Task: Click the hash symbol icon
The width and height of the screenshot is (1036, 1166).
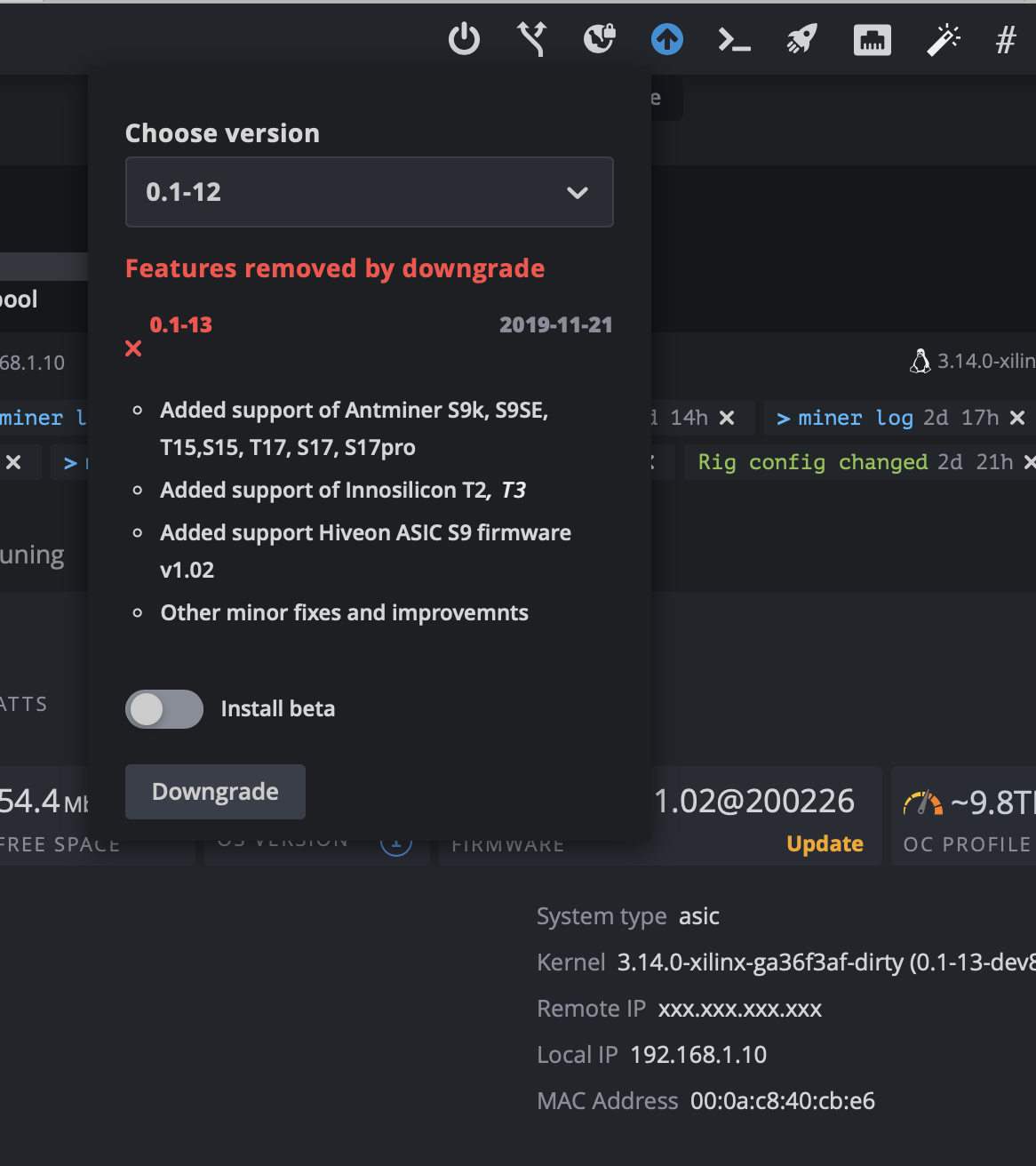Action: 1006,40
